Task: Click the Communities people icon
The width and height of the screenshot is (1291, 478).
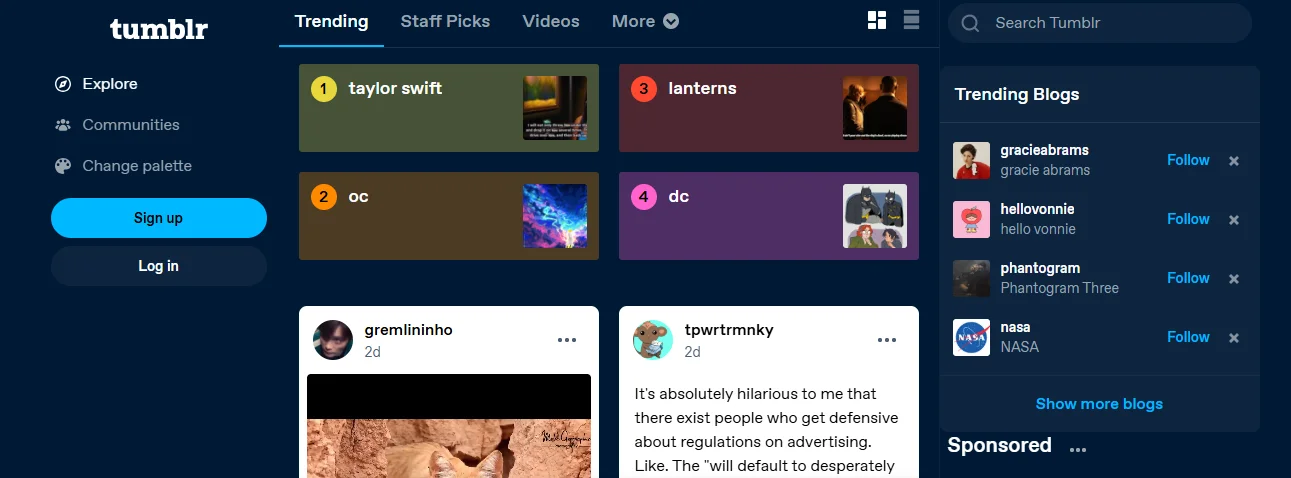Action: (63, 125)
